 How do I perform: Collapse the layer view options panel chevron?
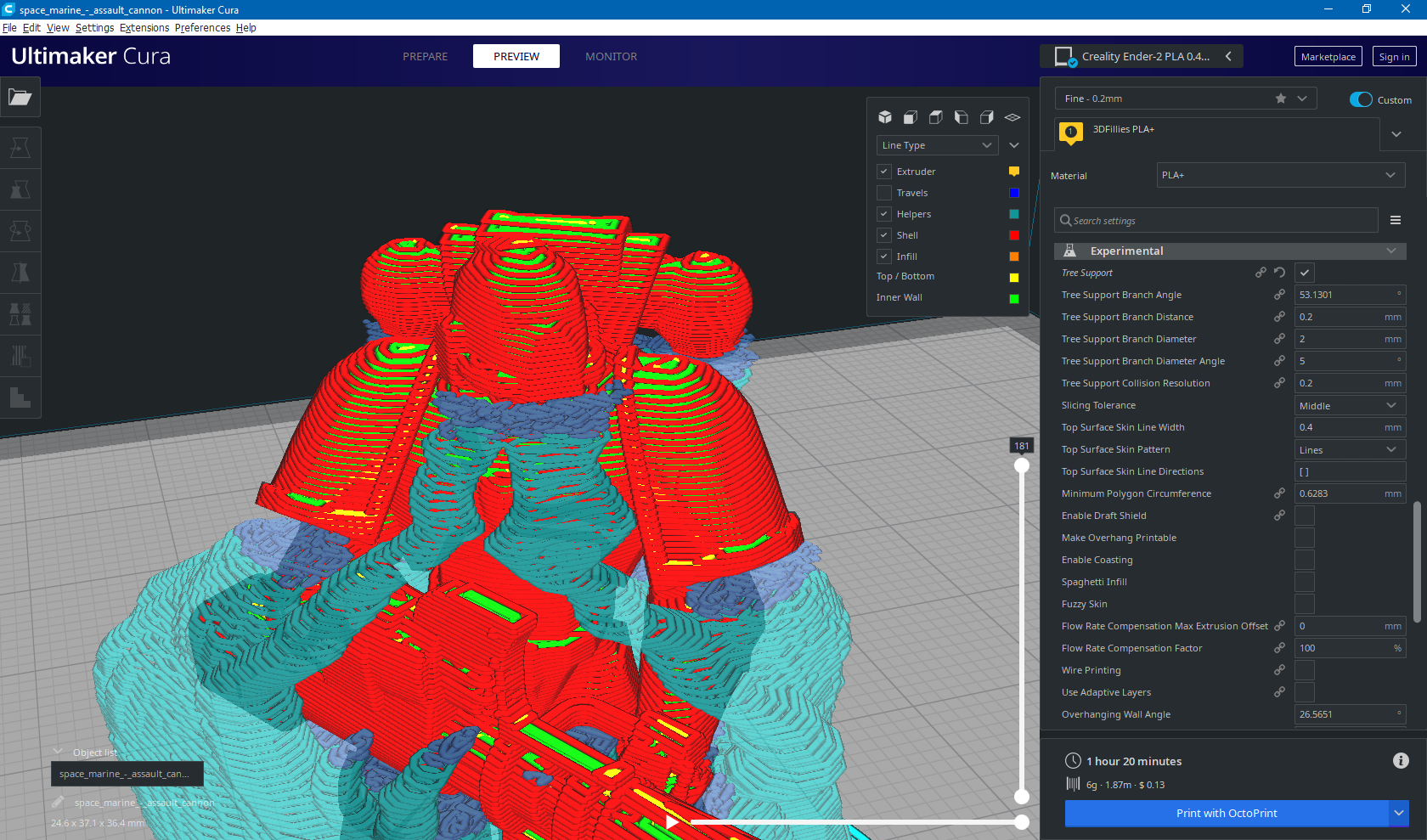click(1014, 145)
